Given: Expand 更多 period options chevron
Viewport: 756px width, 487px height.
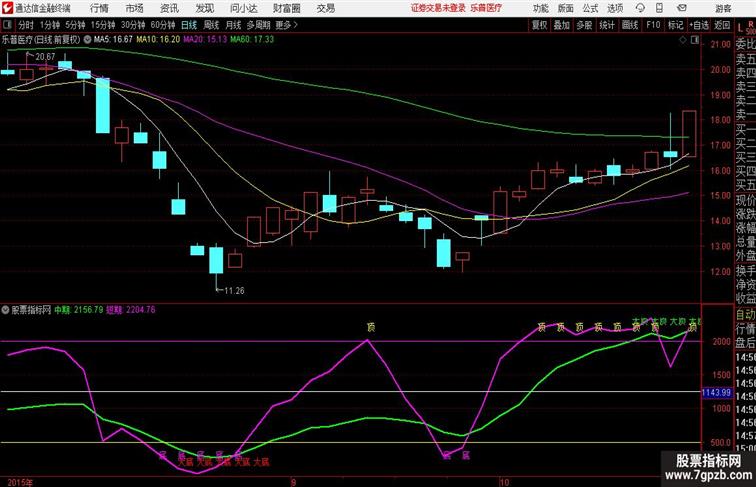Looking at the screenshot, I should click(286, 25).
